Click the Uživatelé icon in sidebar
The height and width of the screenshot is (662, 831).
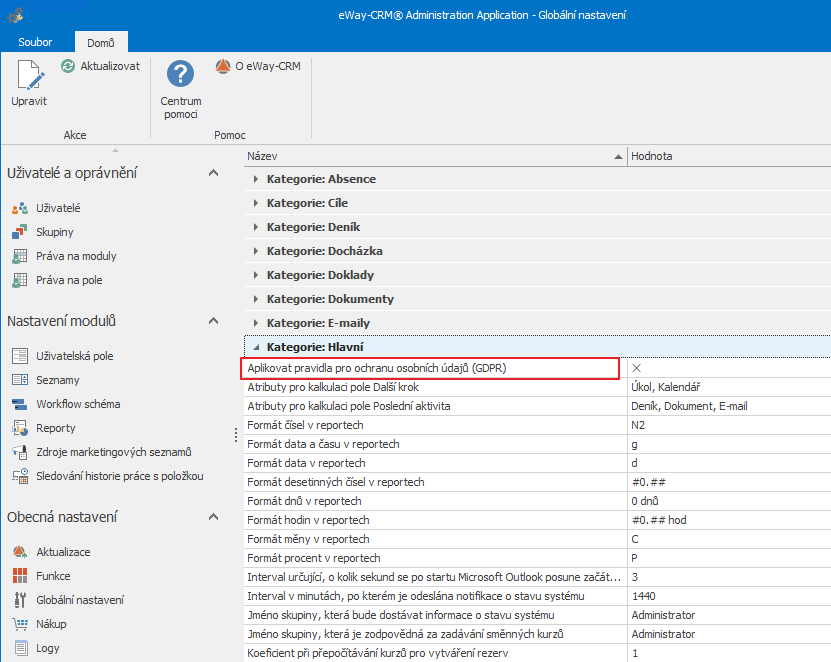tap(20, 208)
